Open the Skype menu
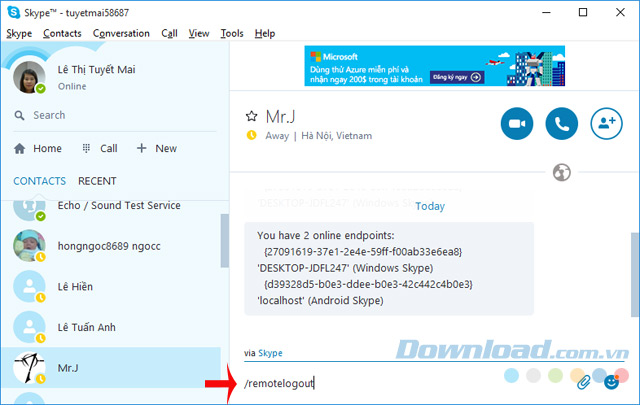640x405 pixels. (x=19, y=33)
